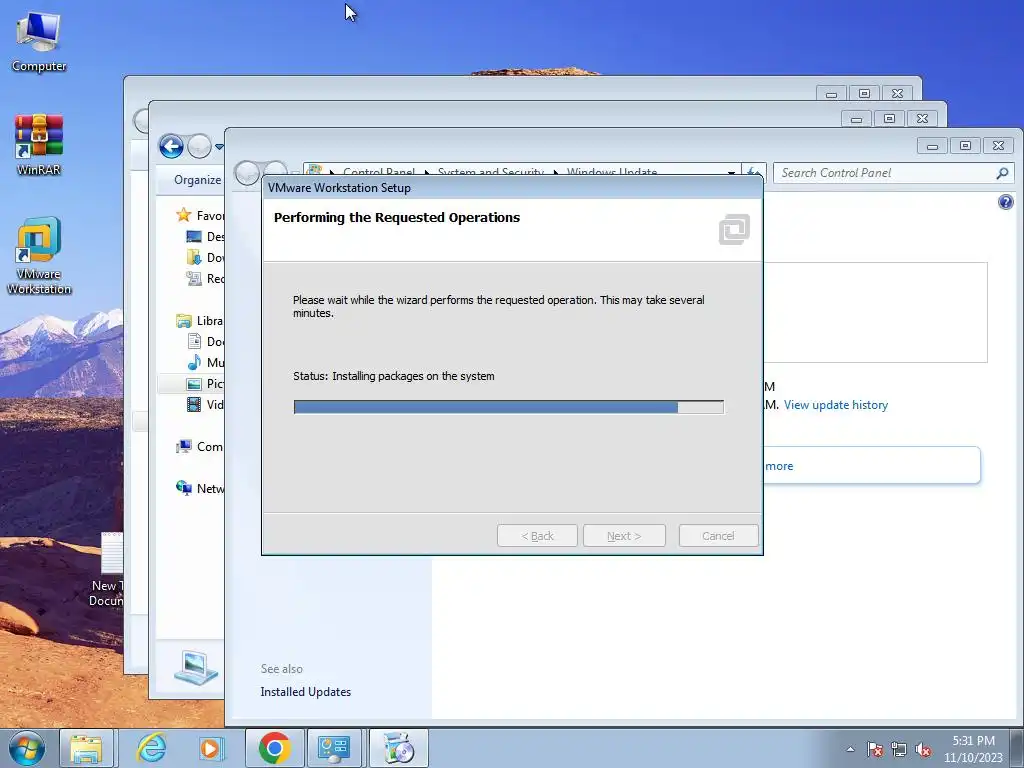Open Windows Media Player taskbar icon
The image size is (1024, 768).
[x=211, y=748]
